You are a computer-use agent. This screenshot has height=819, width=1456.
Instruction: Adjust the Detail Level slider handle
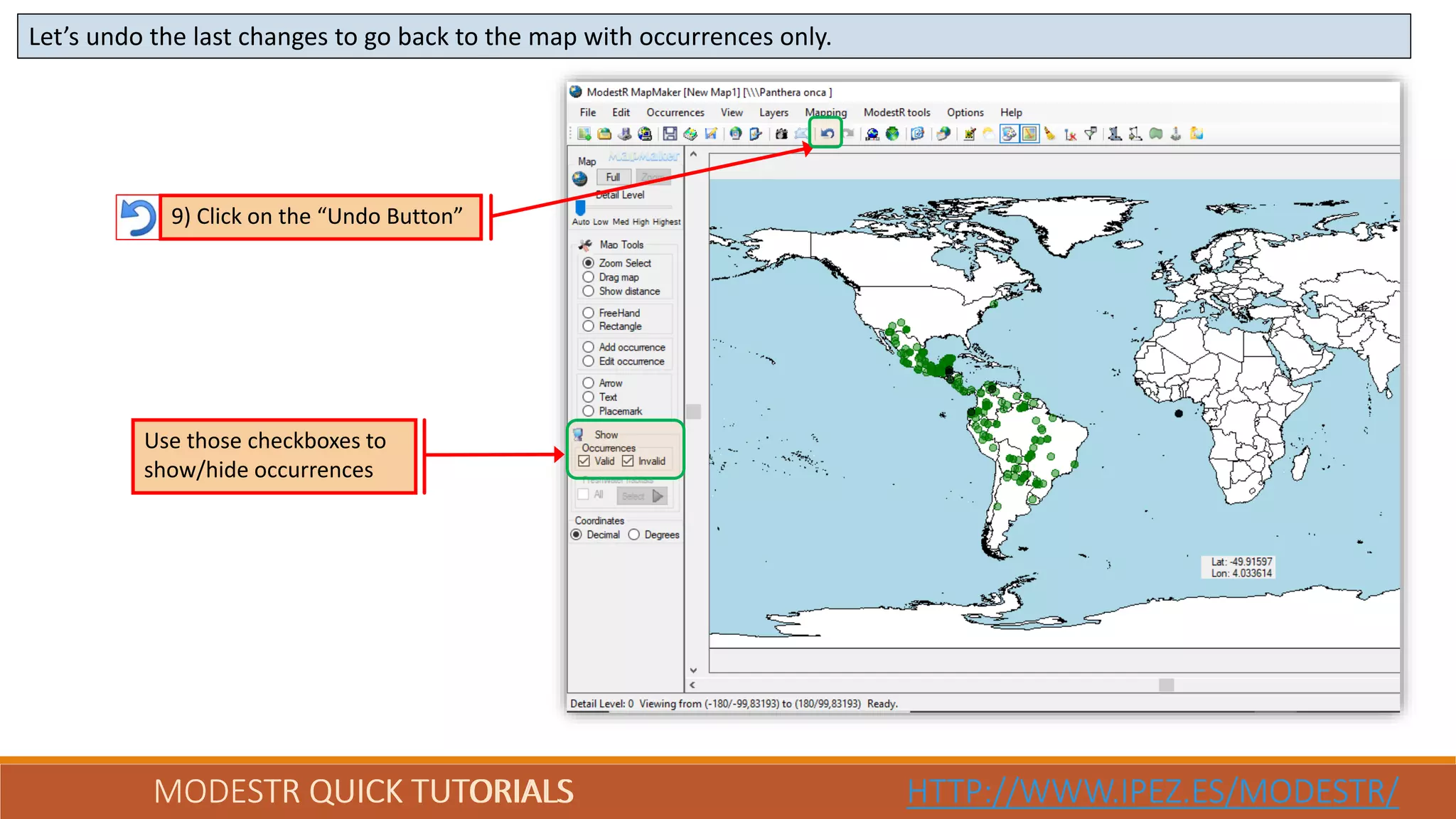pos(580,208)
